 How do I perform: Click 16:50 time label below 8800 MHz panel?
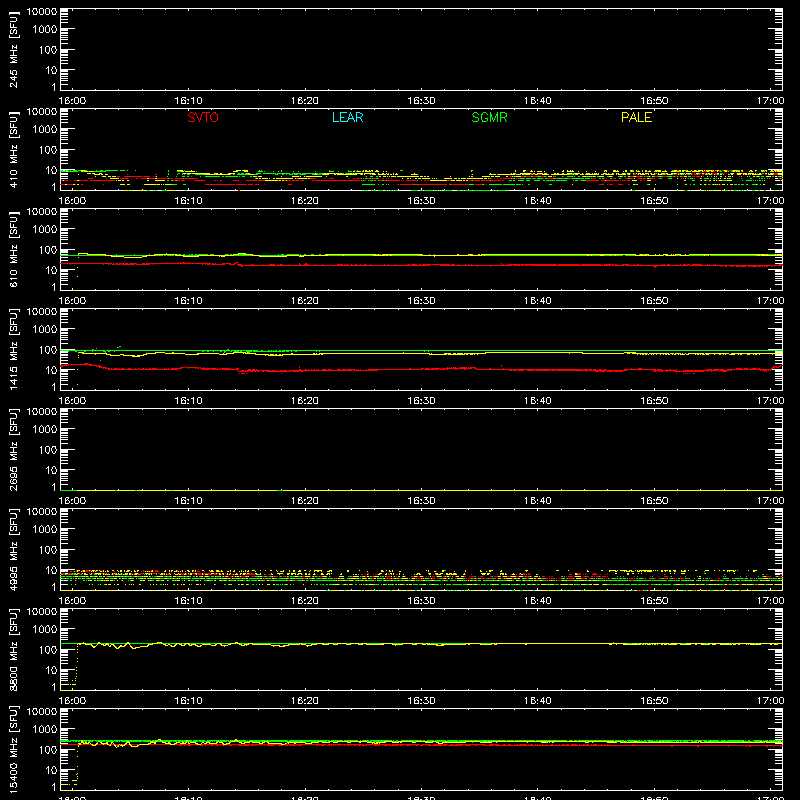654,701
